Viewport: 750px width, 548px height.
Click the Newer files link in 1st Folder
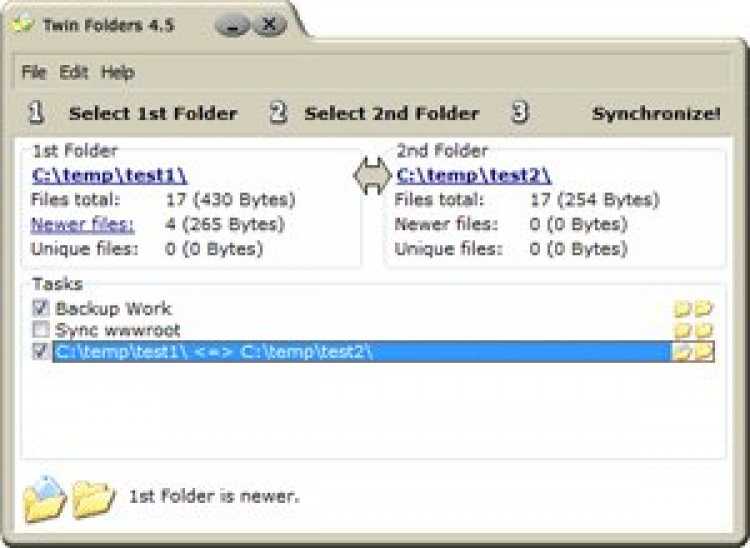pyautogui.click(x=82, y=224)
